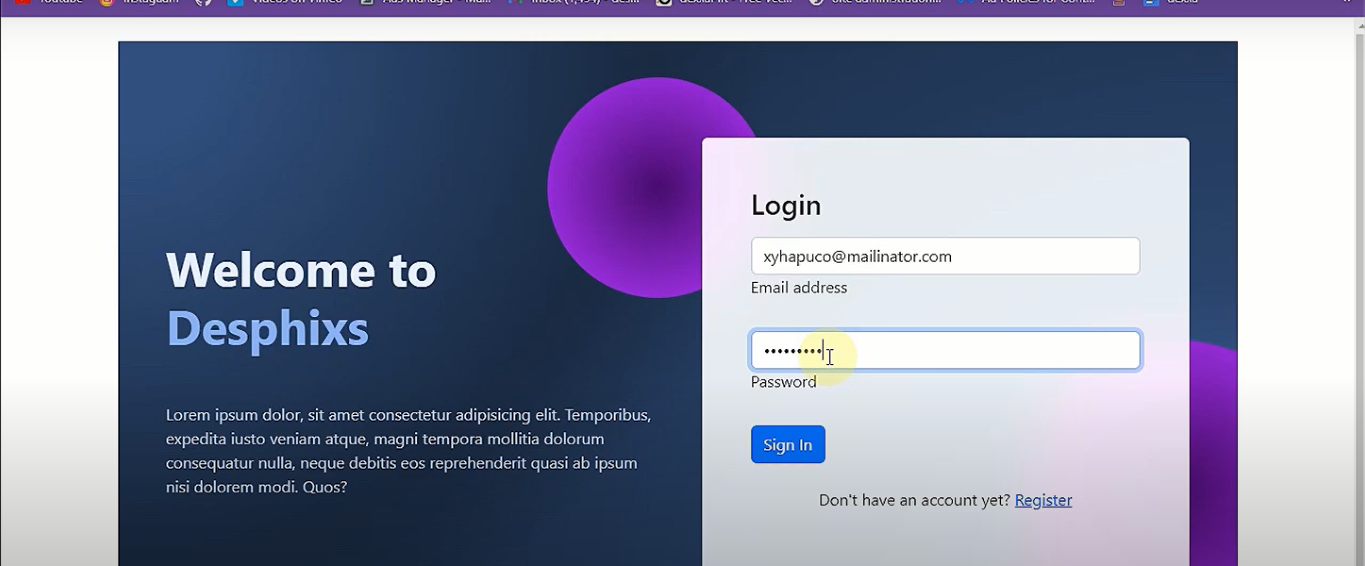
Task: Focus the email address input field
Action: (945, 256)
